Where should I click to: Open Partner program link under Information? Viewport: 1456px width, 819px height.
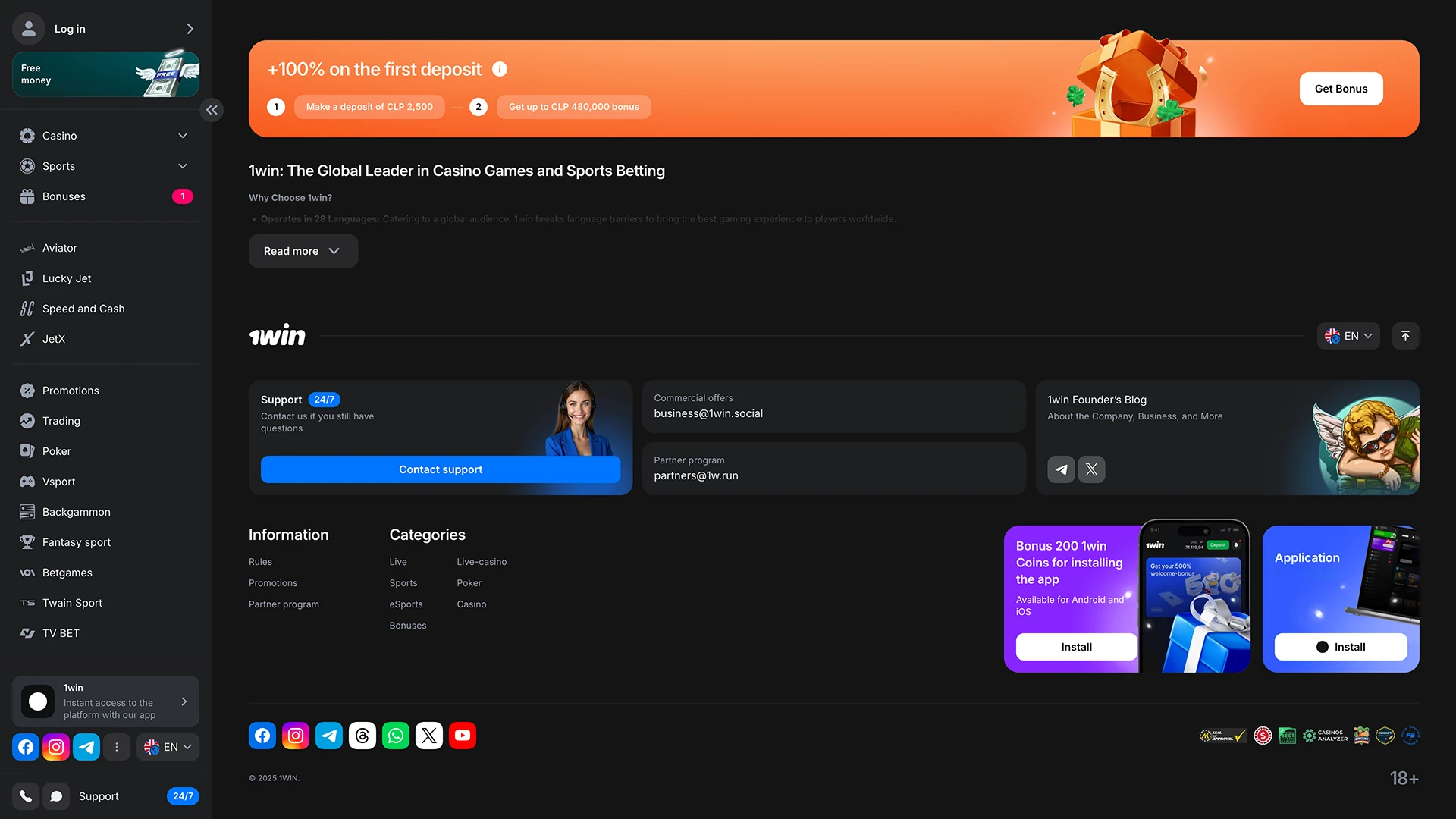(284, 604)
